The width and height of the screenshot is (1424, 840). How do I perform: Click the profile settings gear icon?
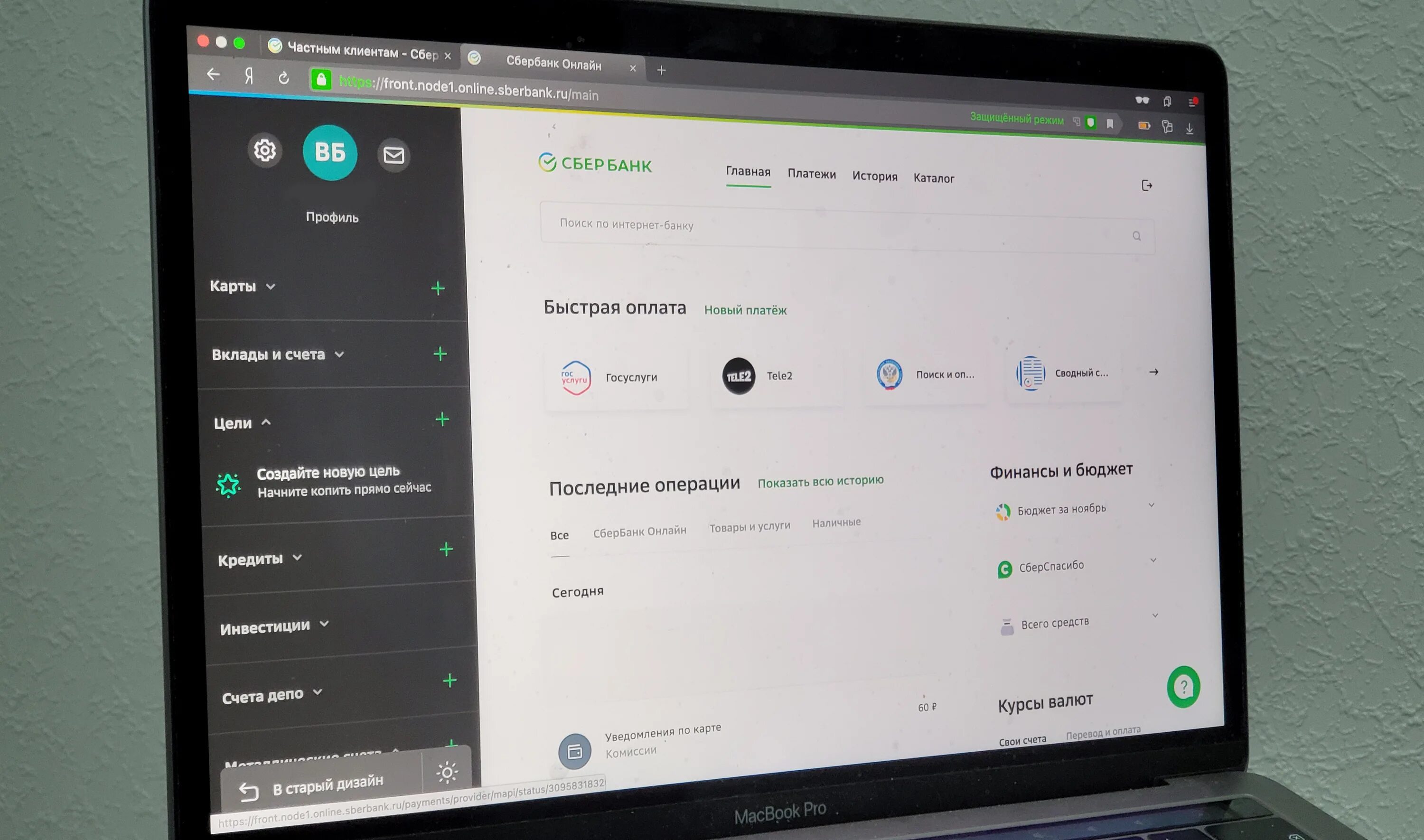pyautogui.click(x=264, y=152)
